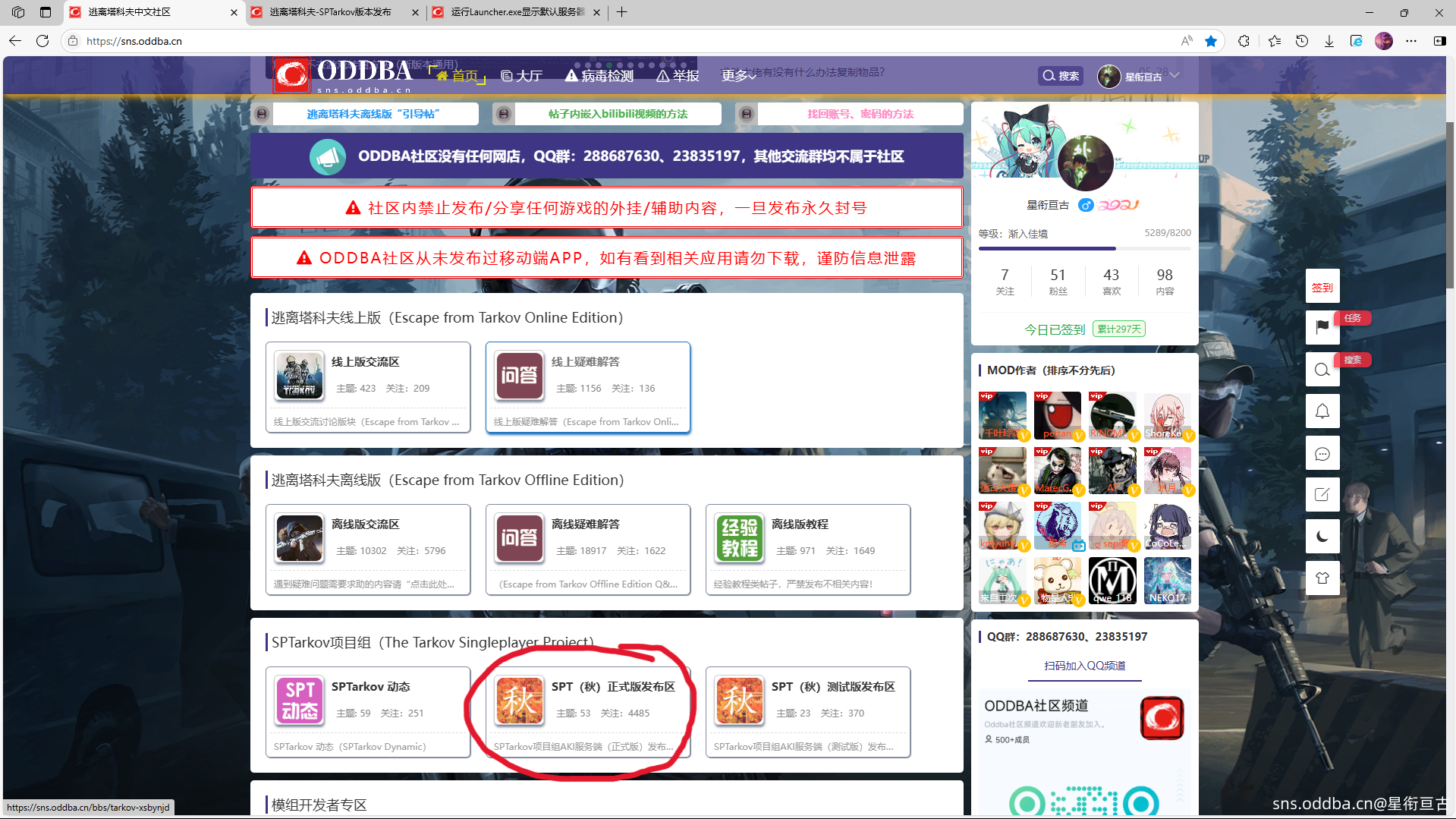The width and height of the screenshot is (1456, 819).
Task: Open the favorites list icon
Action: [x=1274, y=41]
